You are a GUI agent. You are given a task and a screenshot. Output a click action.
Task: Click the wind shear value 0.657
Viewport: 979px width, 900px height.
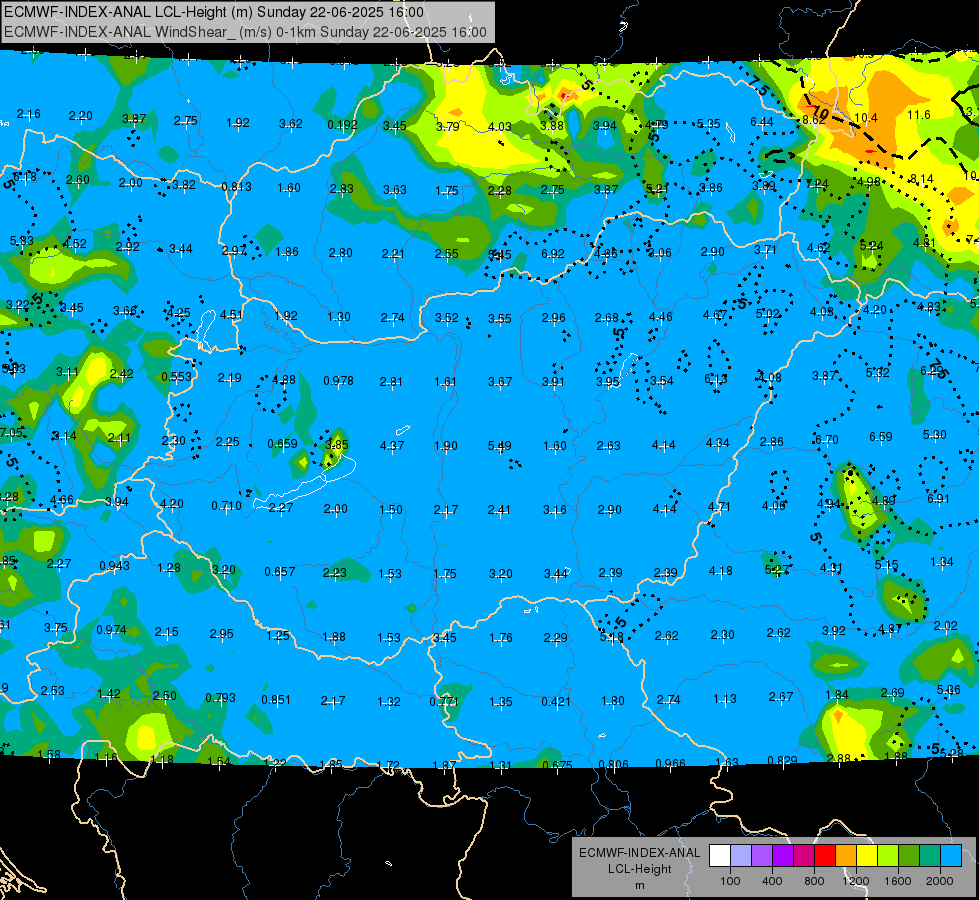pos(280,571)
